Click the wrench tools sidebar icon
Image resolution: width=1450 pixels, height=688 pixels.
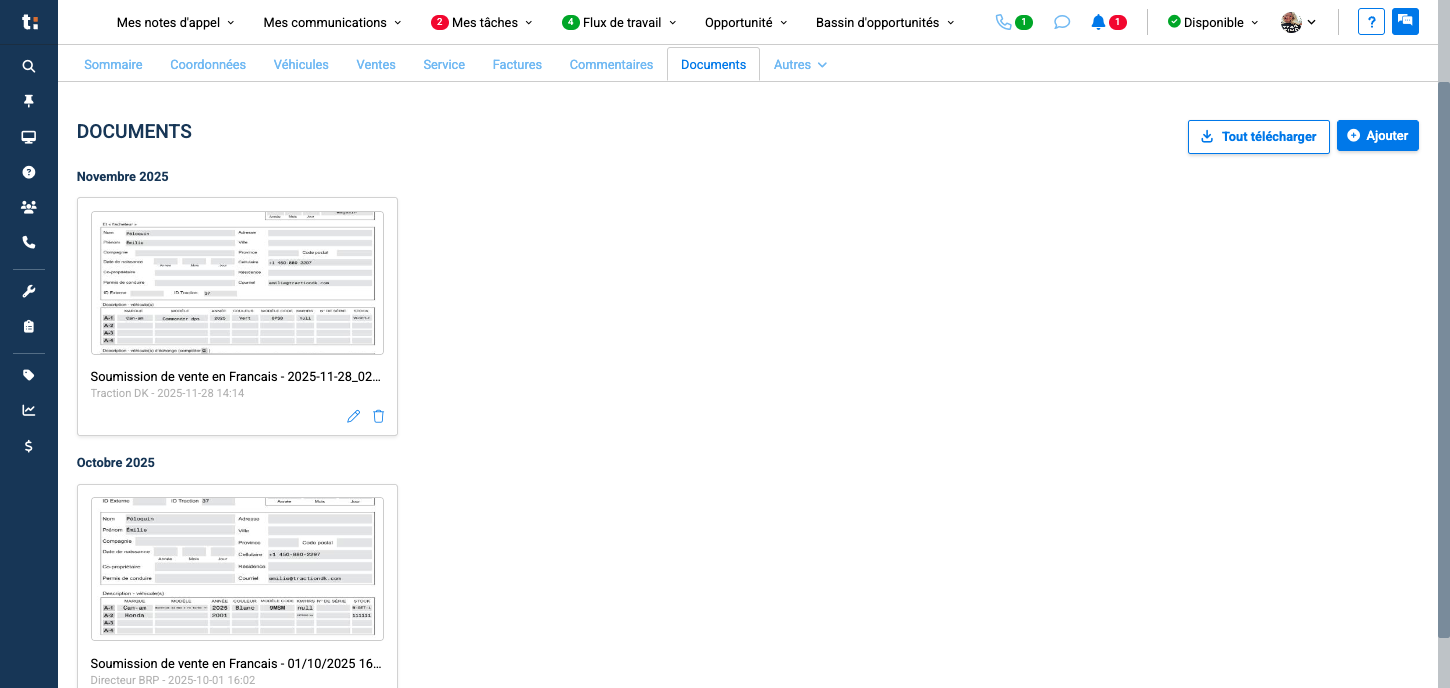click(x=29, y=291)
